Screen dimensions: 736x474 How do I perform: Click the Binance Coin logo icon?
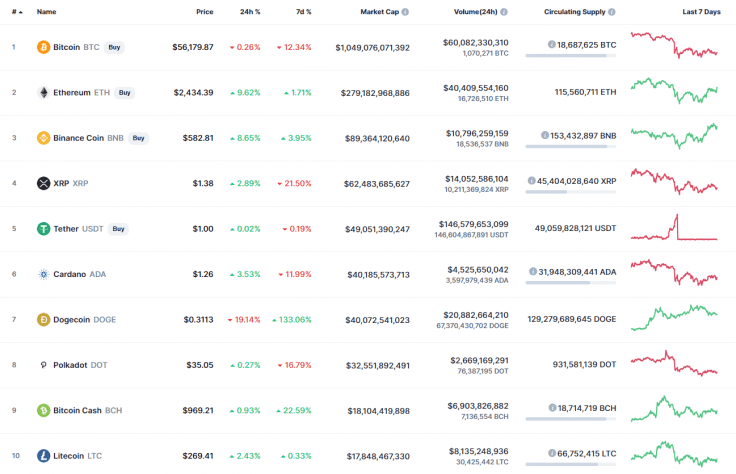tap(43, 138)
